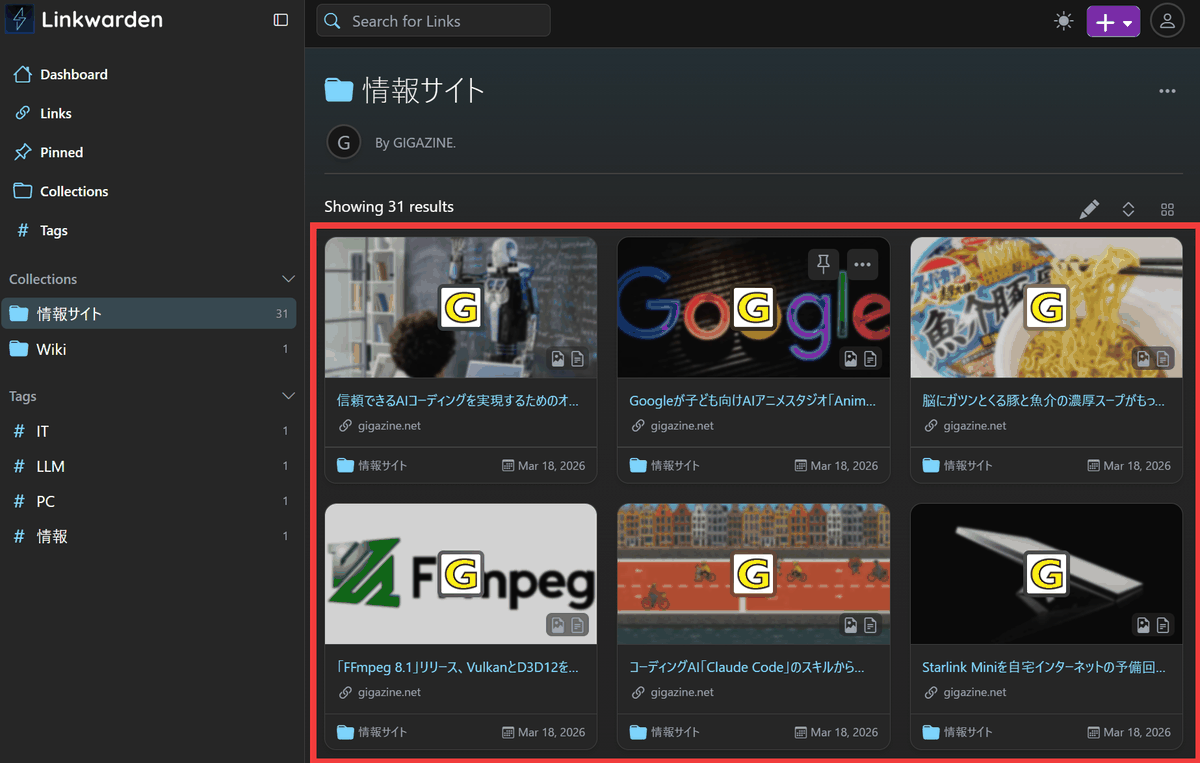The image size is (1200, 763).
Task: Open the view layout grid icon
Action: (x=1167, y=209)
